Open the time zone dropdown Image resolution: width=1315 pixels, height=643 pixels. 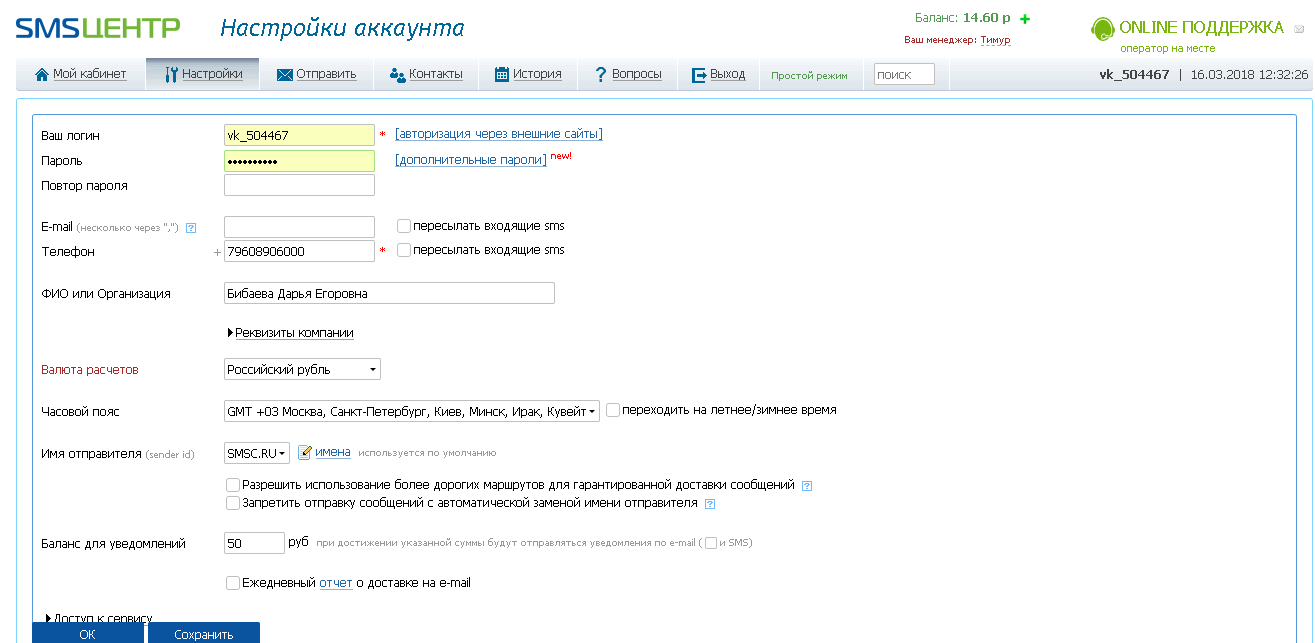411,411
